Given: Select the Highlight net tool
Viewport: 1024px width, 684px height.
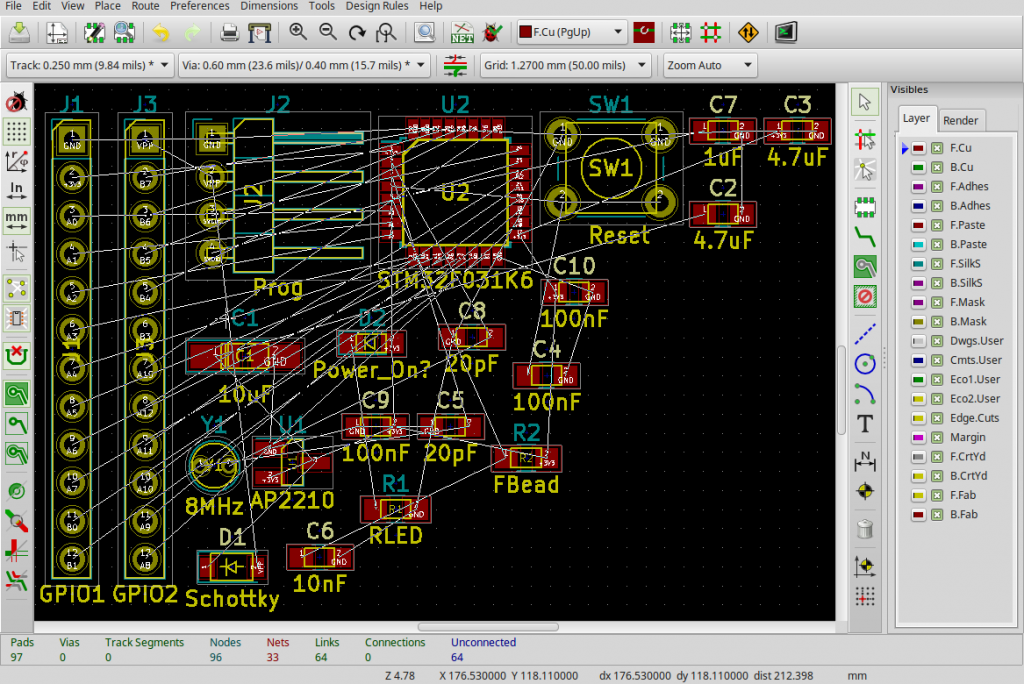Looking at the screenshot, I should pos(865,170).
